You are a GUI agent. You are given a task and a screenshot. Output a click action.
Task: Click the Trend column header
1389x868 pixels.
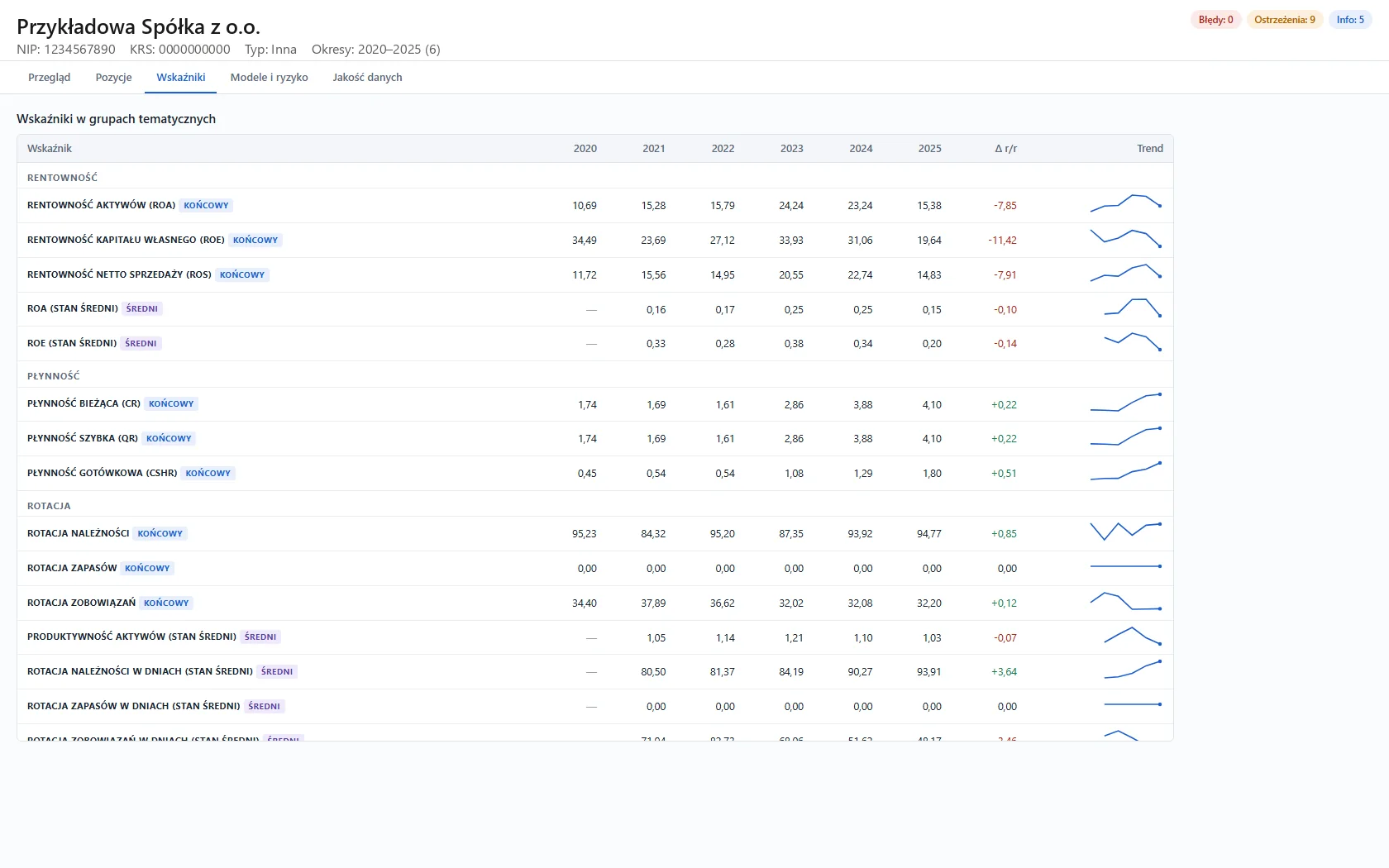1149,149
